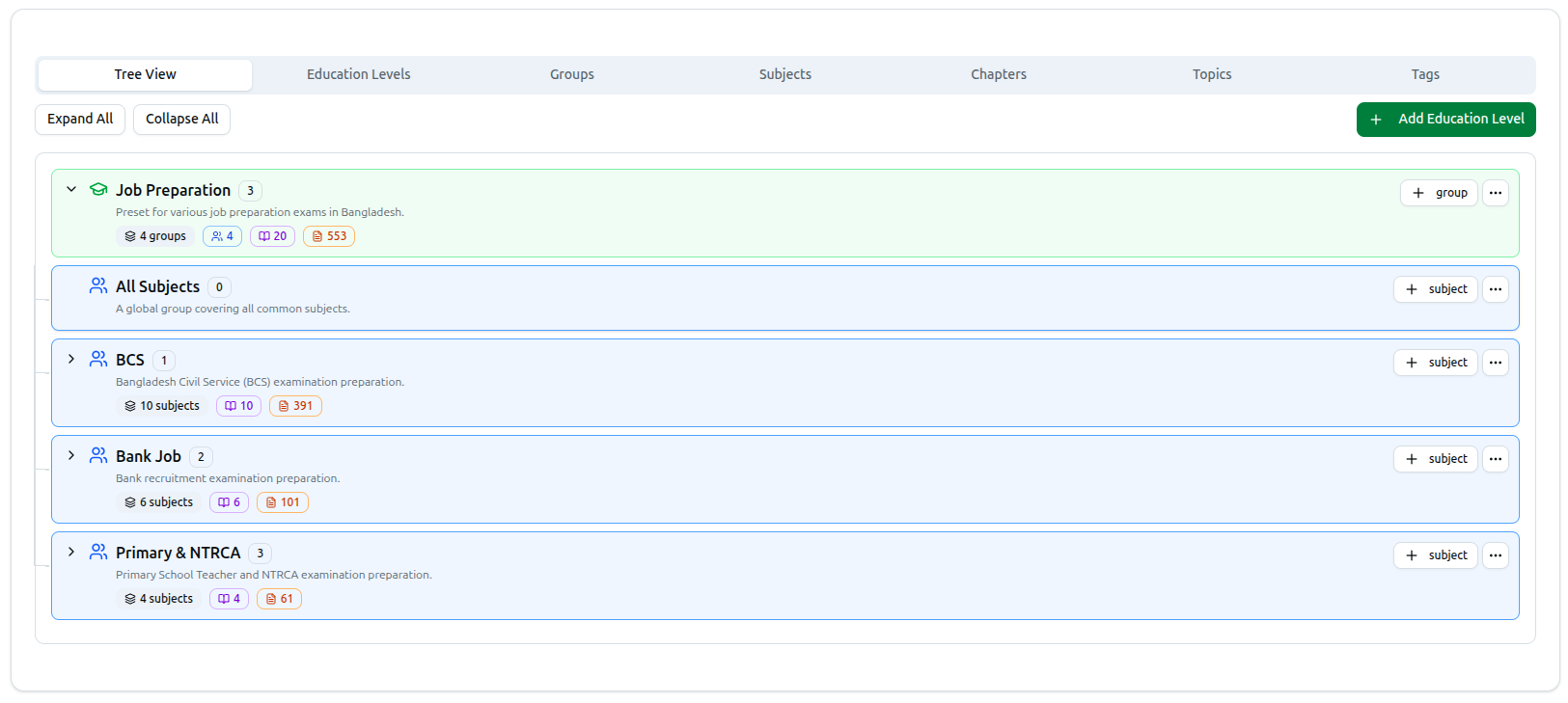Add a subject to Bank Job
1568x703 pixels.
[1436, 459]
